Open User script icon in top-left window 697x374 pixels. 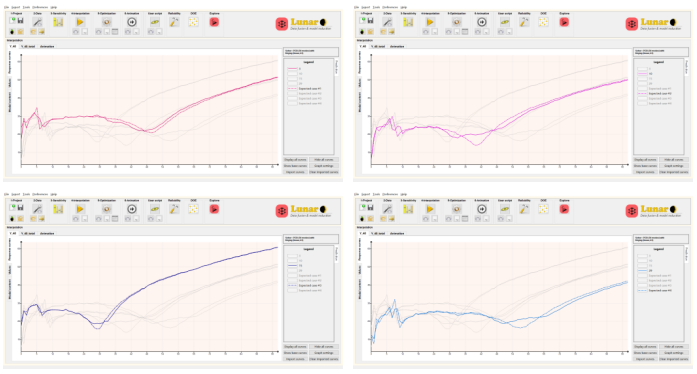155,22
